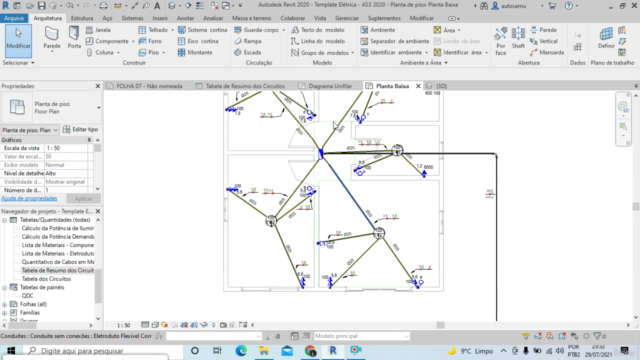This screenshot has height=360, width=640.
Task: Click the Rampa tool
Action: (x=248, y=41)
